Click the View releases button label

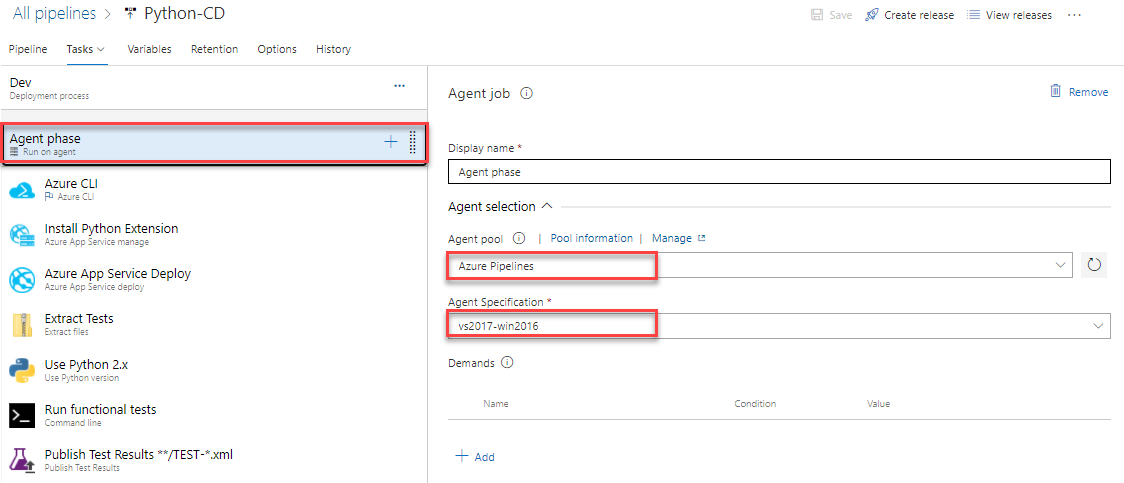click(x=1019, y=15)
